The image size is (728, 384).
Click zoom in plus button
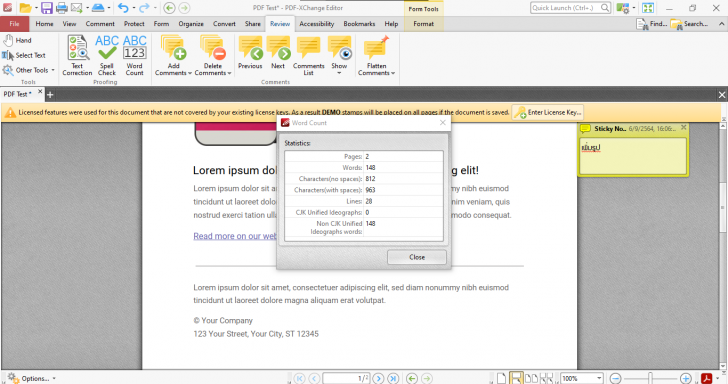coord(686,378)
